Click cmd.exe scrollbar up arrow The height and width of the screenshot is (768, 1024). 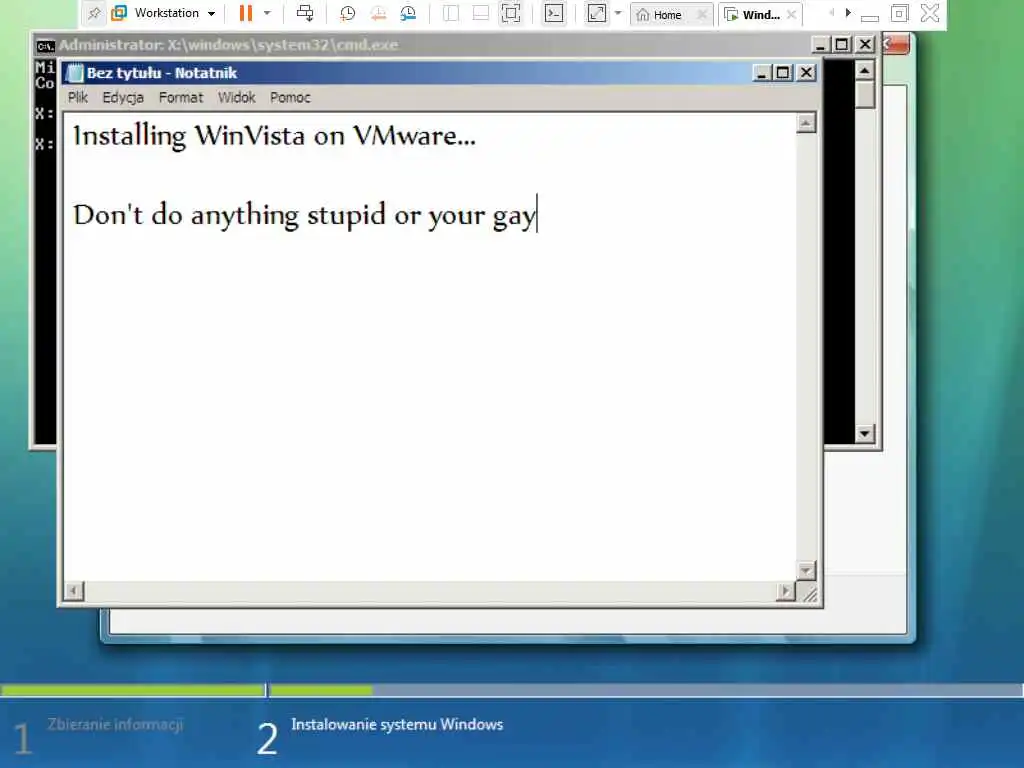point(865,70)
